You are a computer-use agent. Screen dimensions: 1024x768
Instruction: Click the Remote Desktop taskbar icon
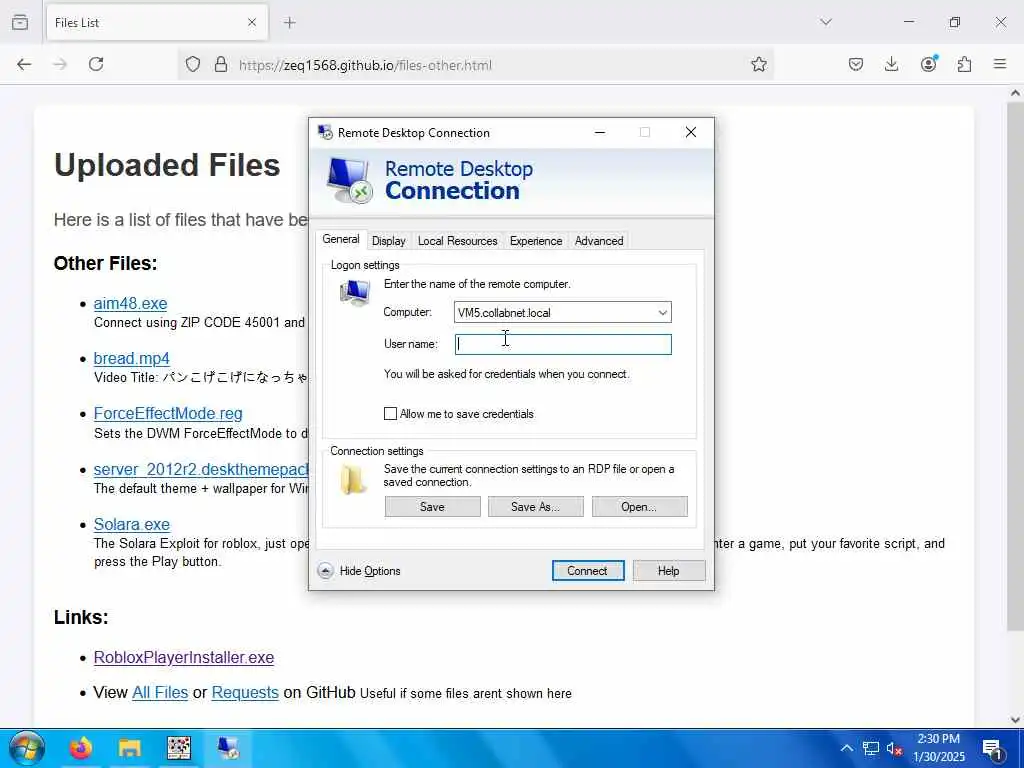228,748
